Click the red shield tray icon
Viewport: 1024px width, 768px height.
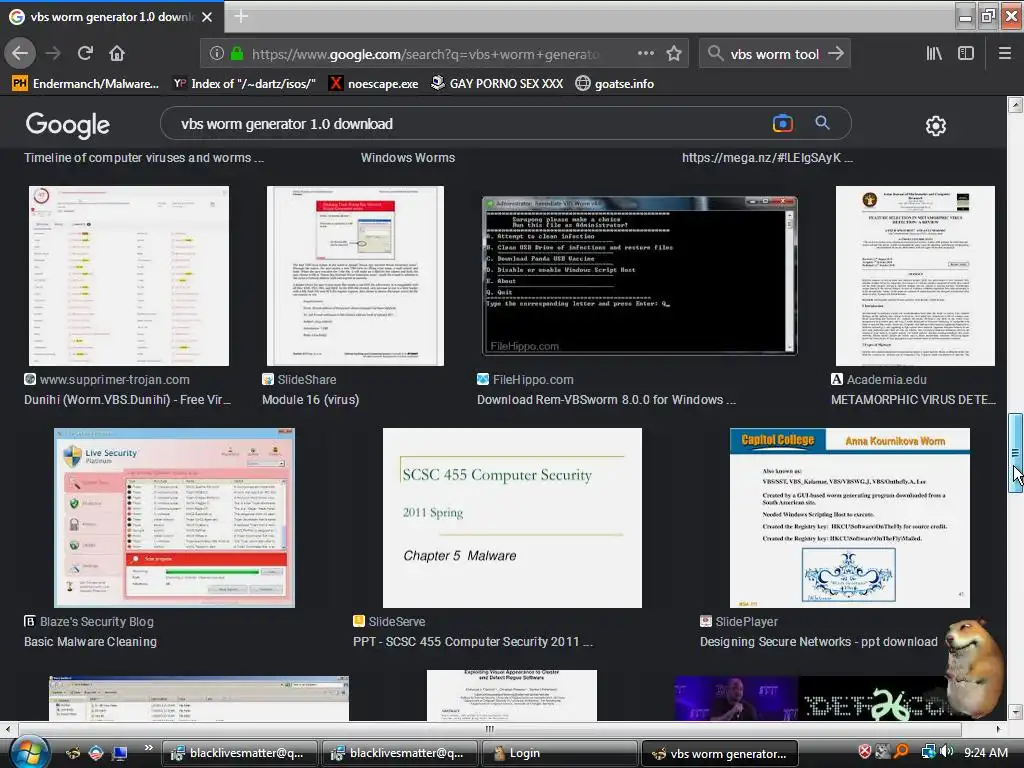(x=865, y=752)
